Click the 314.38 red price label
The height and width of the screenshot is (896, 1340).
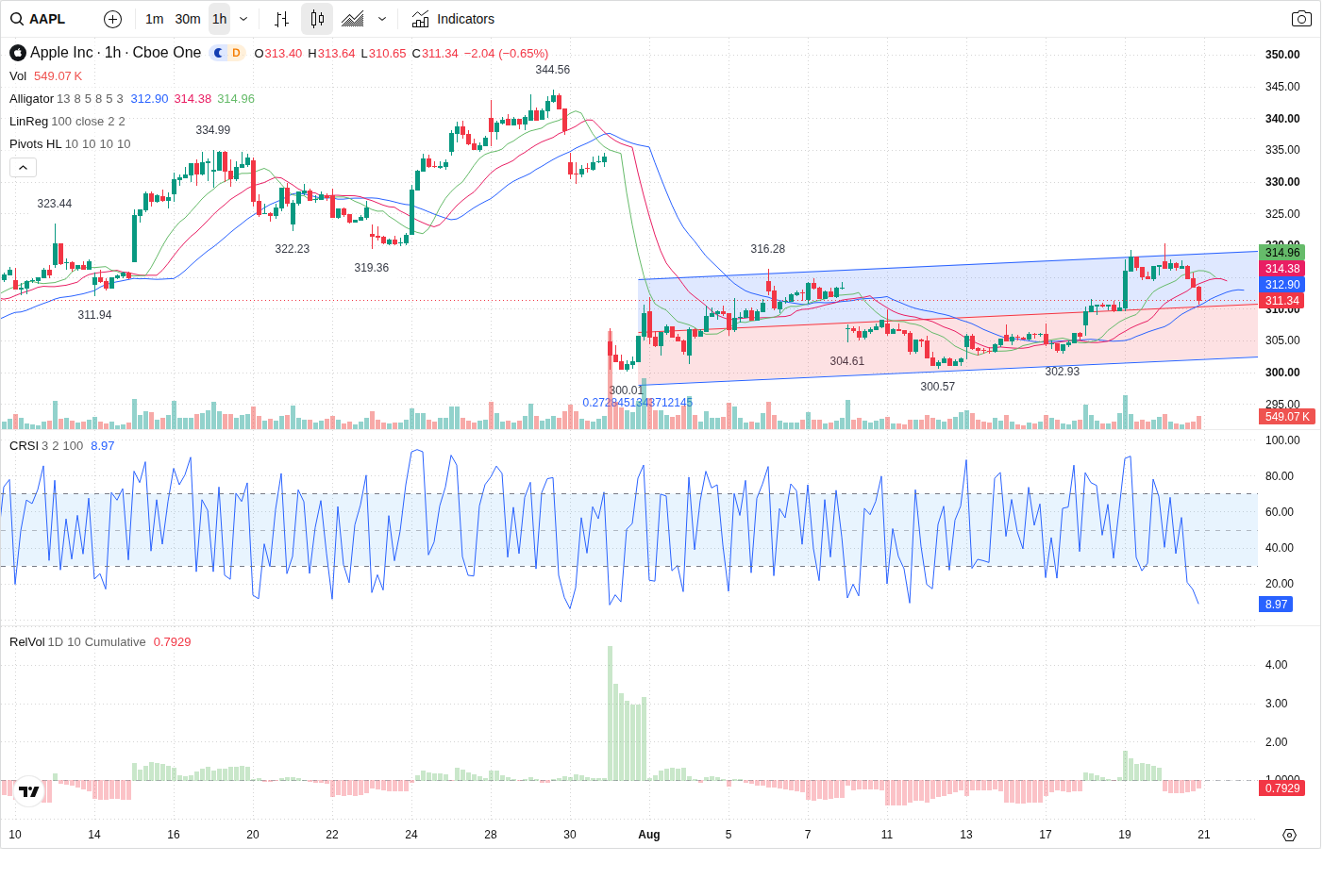1281,269
